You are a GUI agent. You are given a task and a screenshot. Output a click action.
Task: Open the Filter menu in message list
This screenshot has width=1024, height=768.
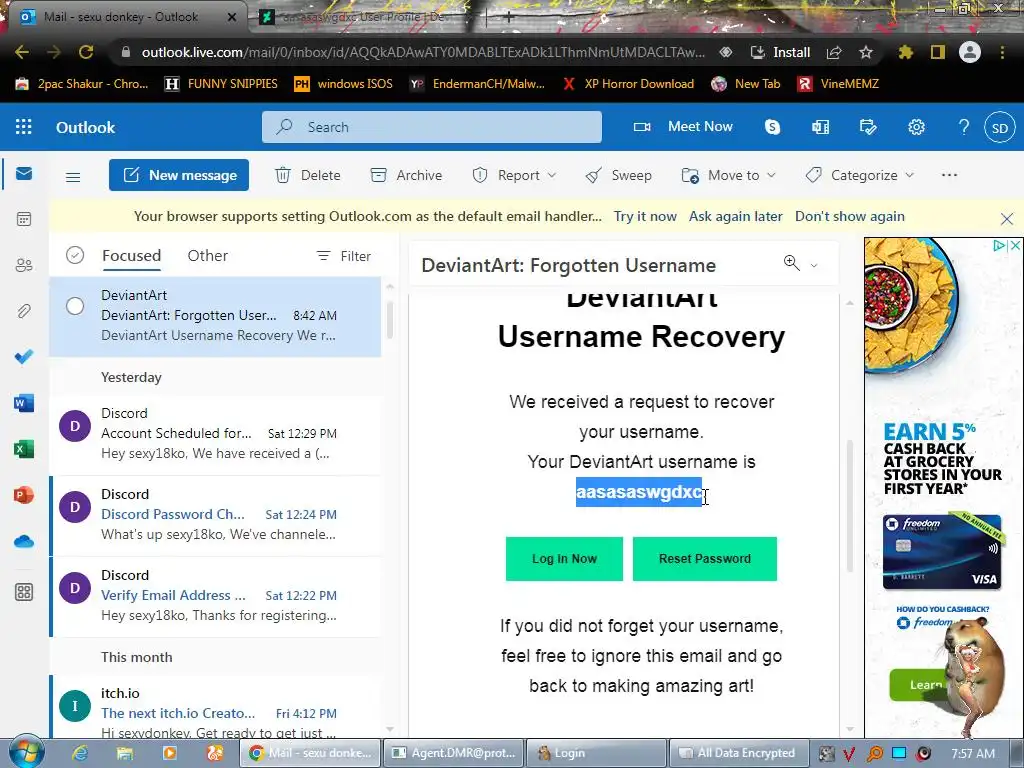click(x=344, y=256)
